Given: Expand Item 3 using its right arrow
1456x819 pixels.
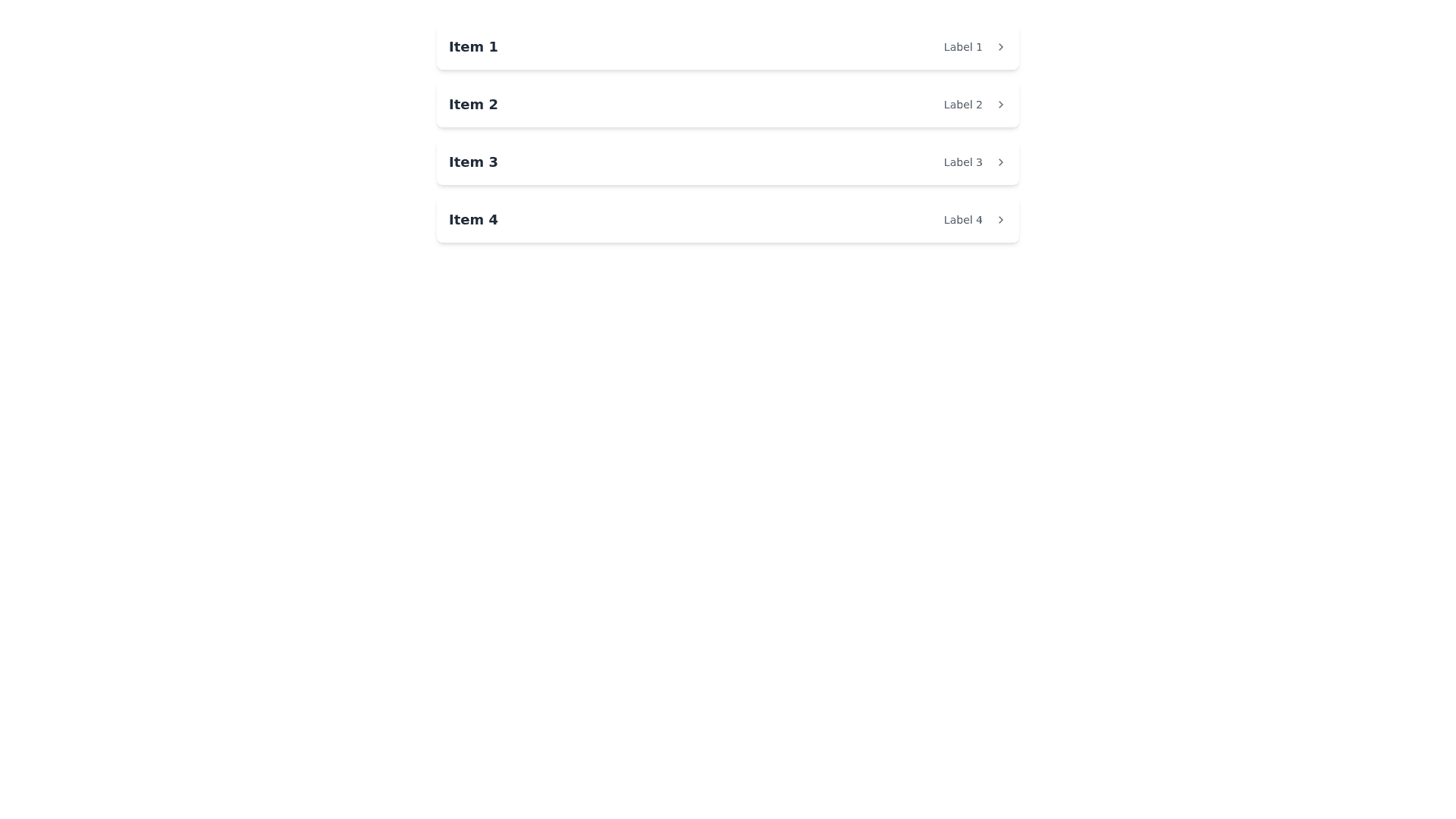Looking at the screenshot, I should click(x=1000, y=162).
